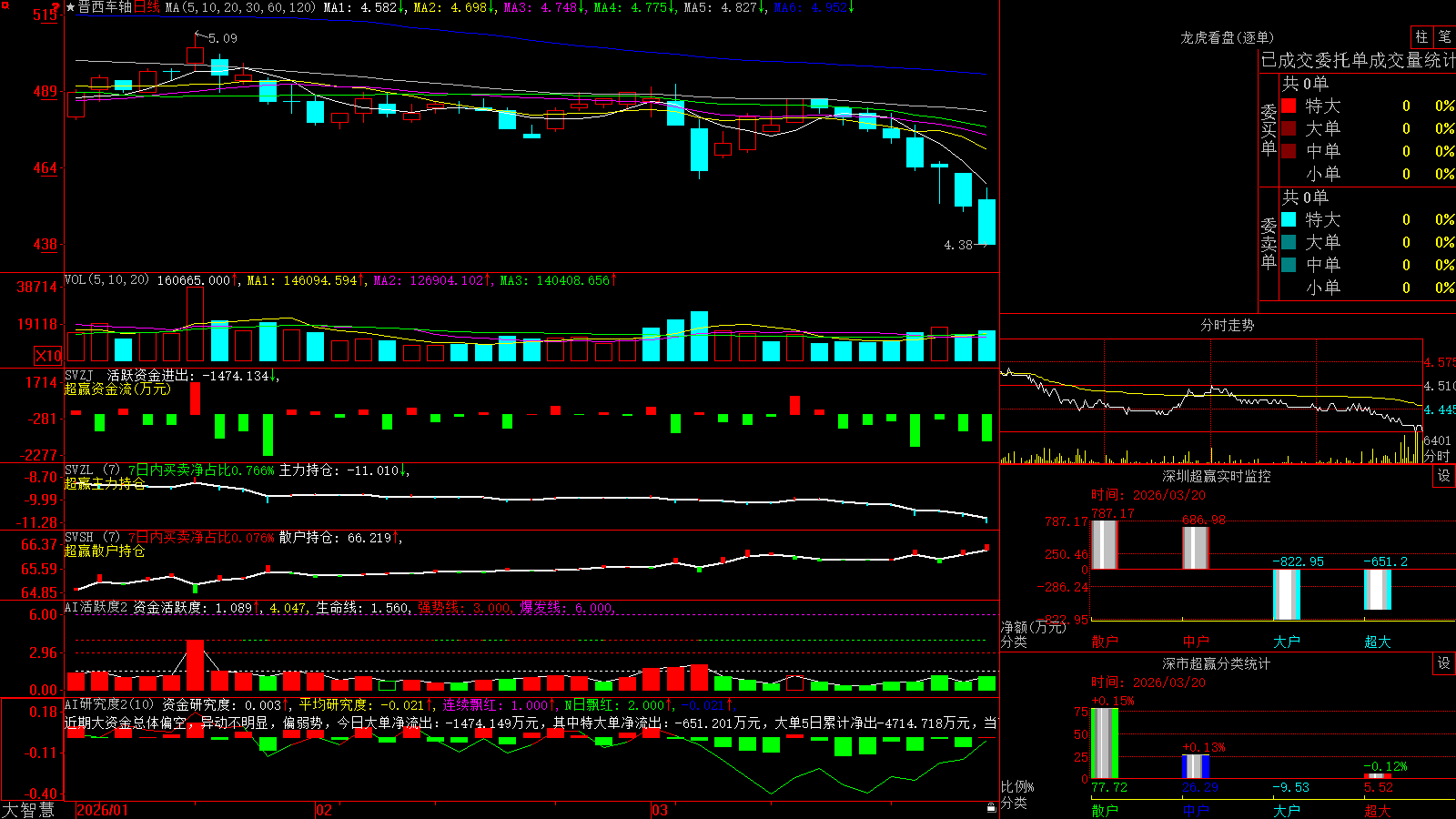
Task: Click the X10 volume scale marker
Action: [x=48, y=356]
